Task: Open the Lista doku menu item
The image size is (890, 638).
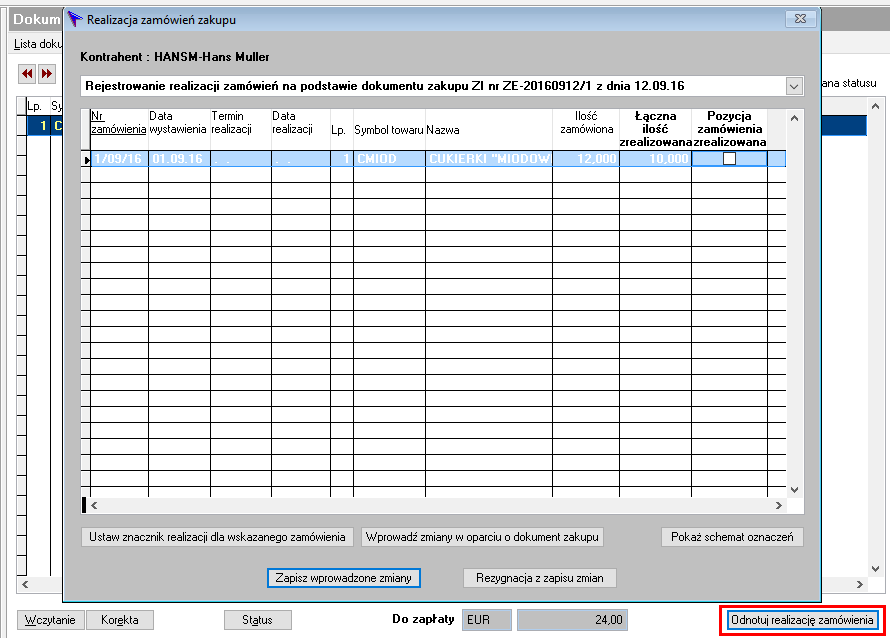Action: coord(38,44)
